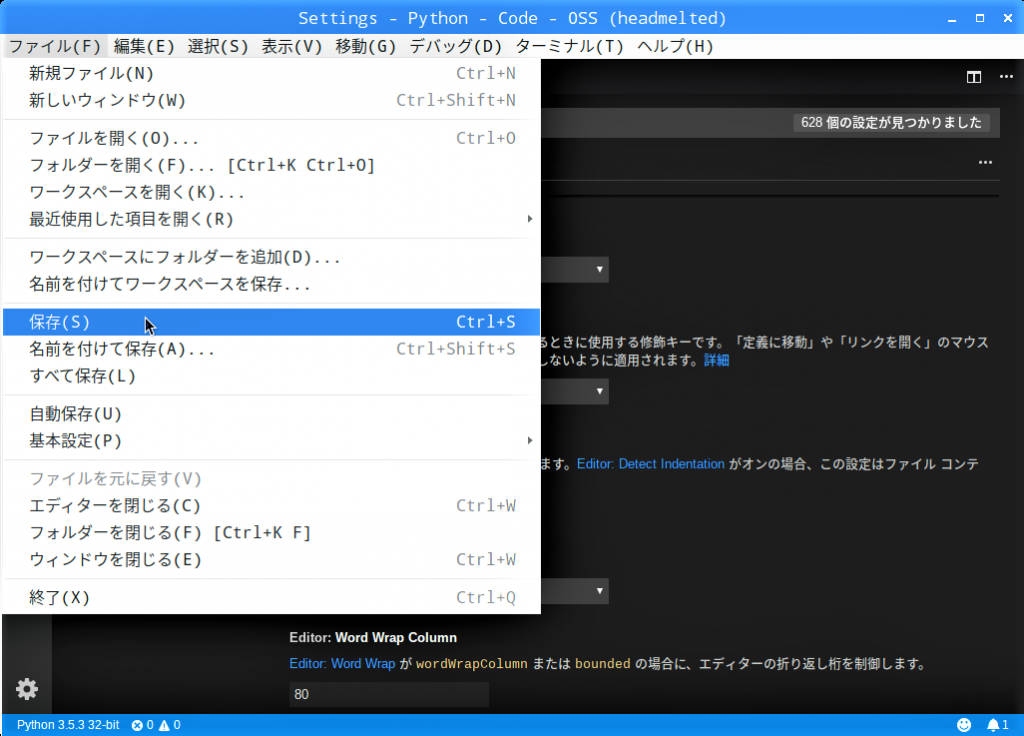1024x736 pixels.
Task: Toggle 自動保存(U) in the file menu
Action: 272,413
